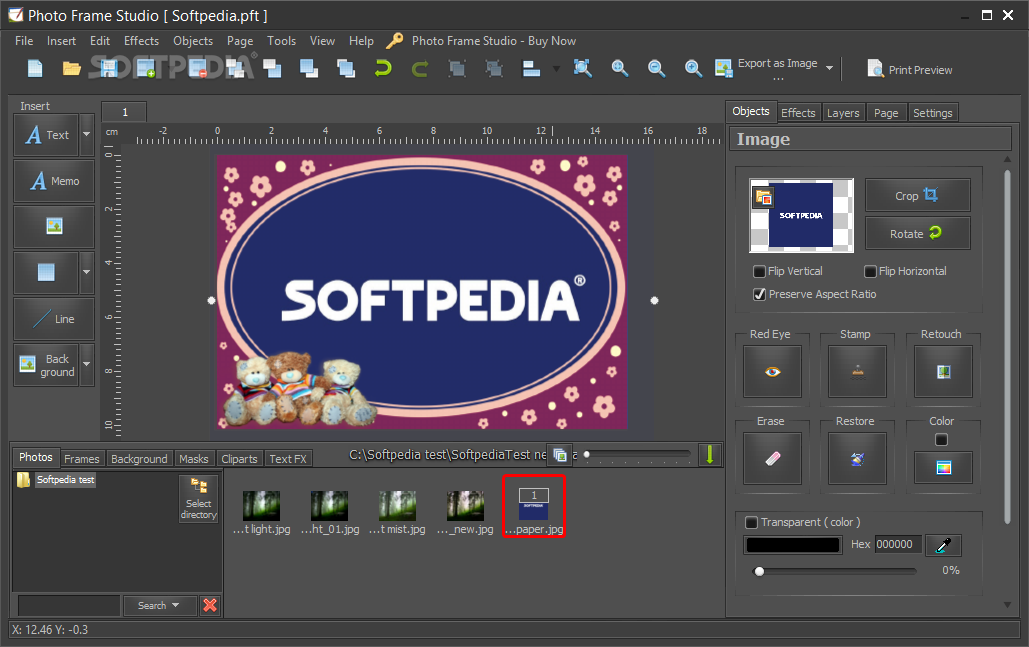Switch to the Settings tab

click(933, 113)
